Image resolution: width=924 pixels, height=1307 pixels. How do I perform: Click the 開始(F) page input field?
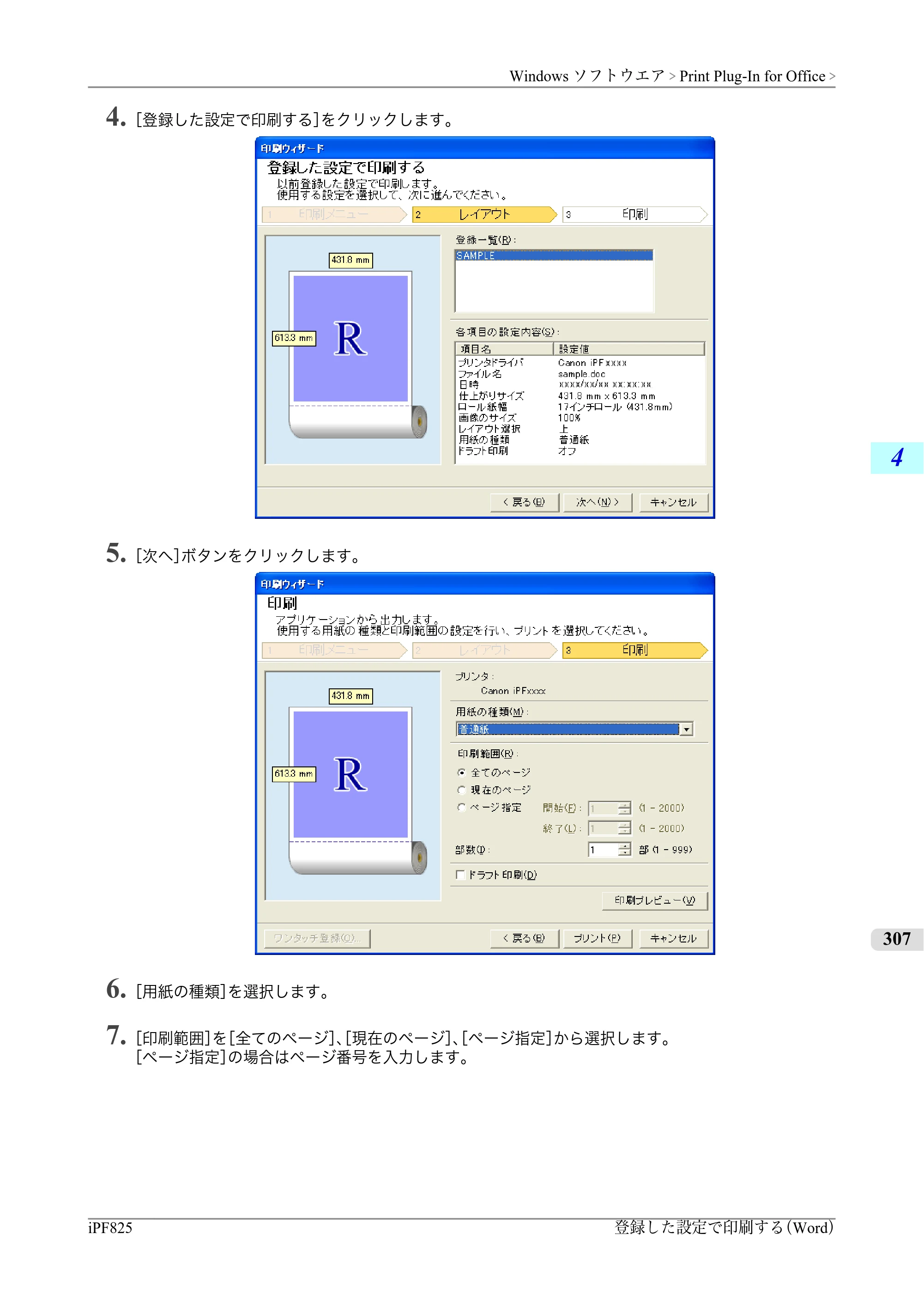coord(603,809)
